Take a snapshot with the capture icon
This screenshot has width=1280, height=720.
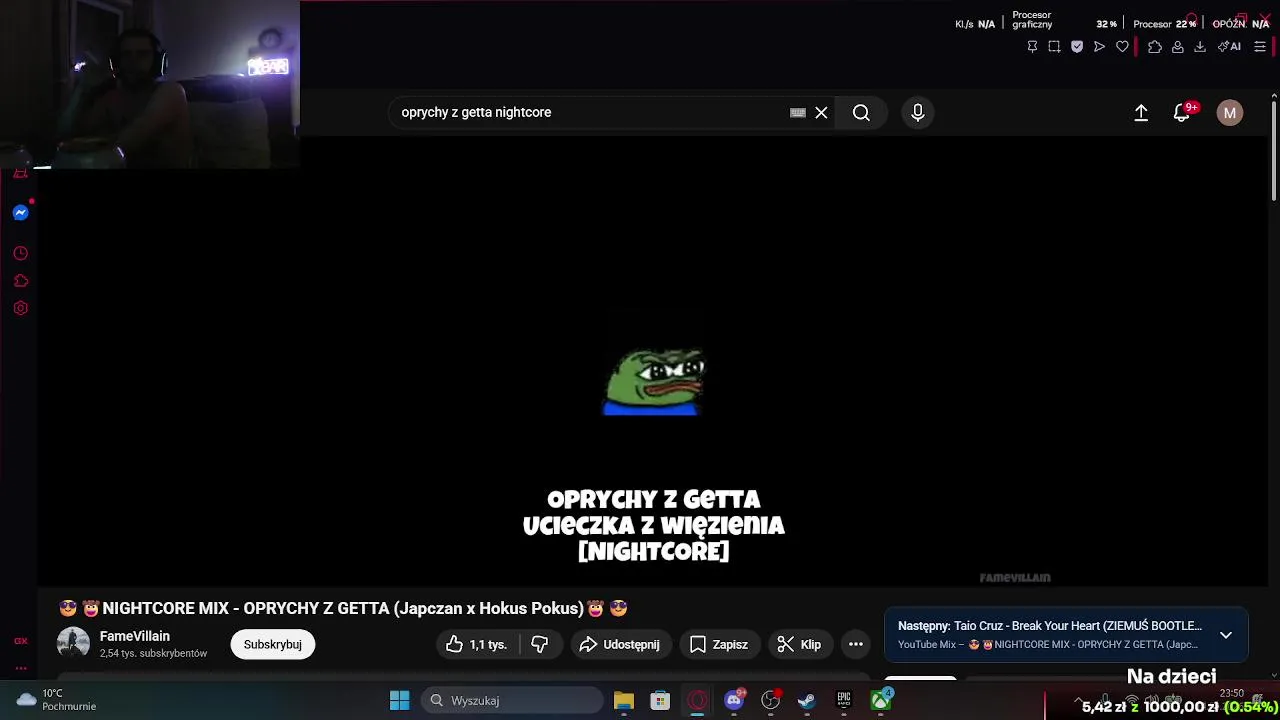click(x=1054, y=46)
